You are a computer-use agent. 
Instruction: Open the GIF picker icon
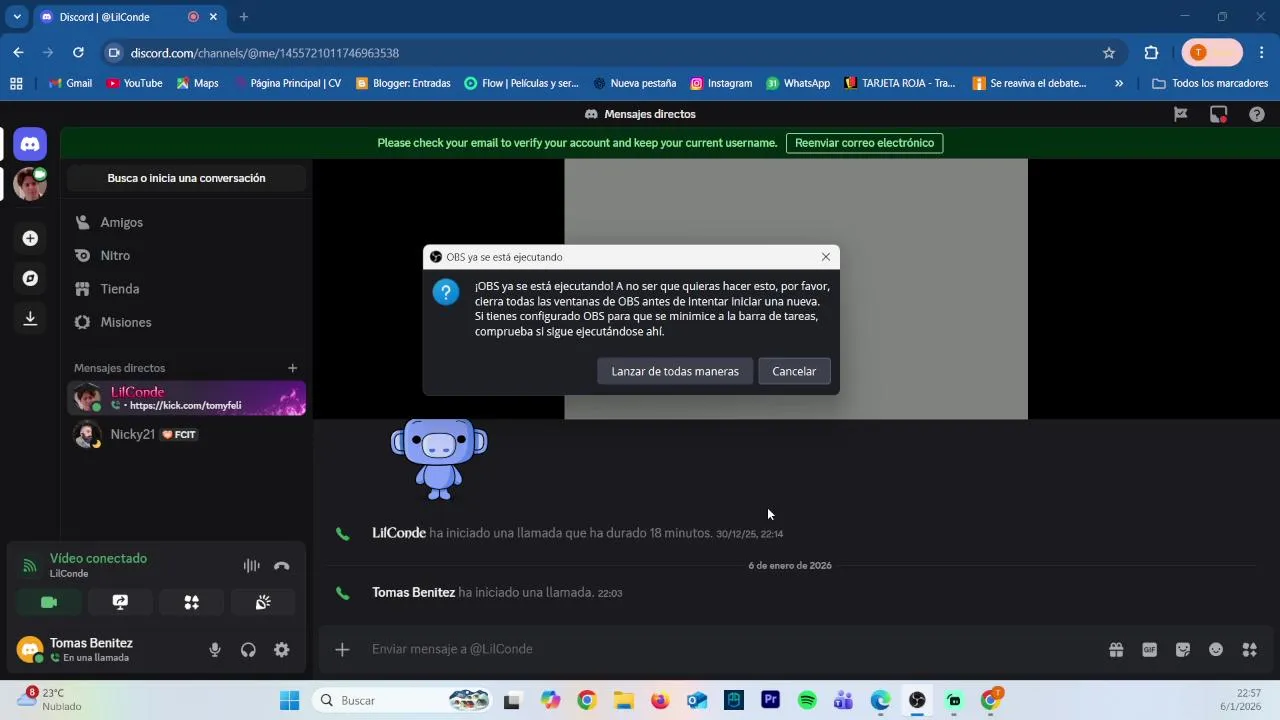(1149, 650)
